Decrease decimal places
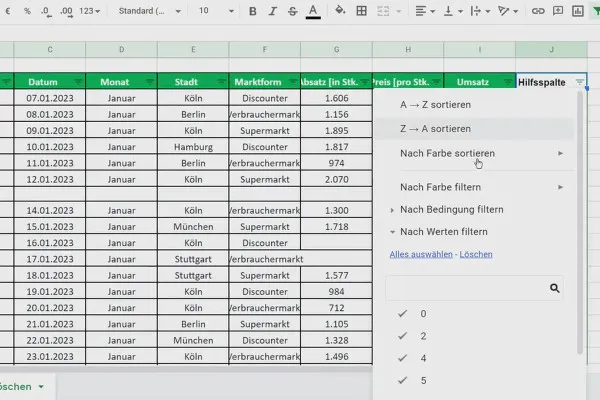 point(46,11)
